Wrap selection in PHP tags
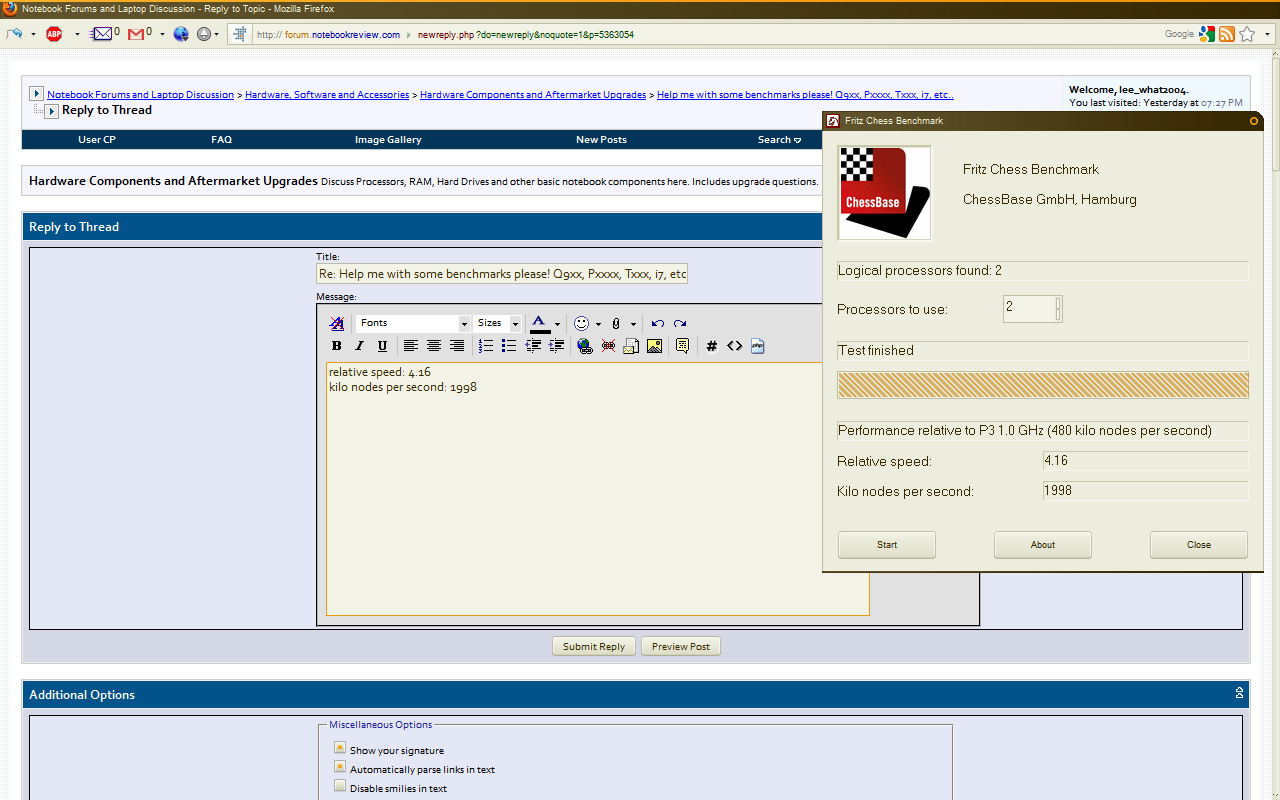The image size is (1280, 800). pos(757,346)
